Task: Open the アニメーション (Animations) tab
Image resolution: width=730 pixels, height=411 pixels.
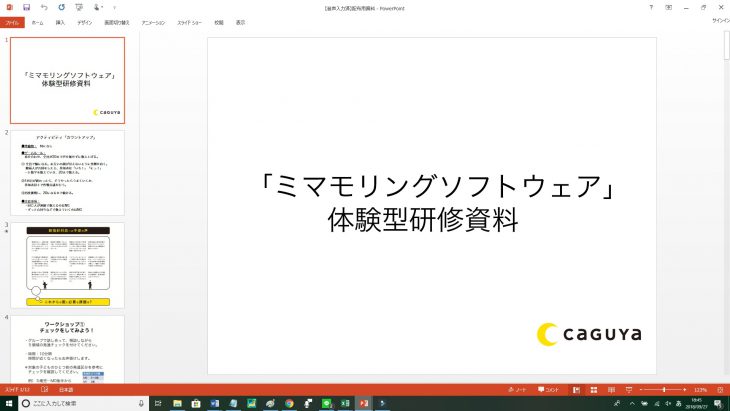Action: [153, 22]
